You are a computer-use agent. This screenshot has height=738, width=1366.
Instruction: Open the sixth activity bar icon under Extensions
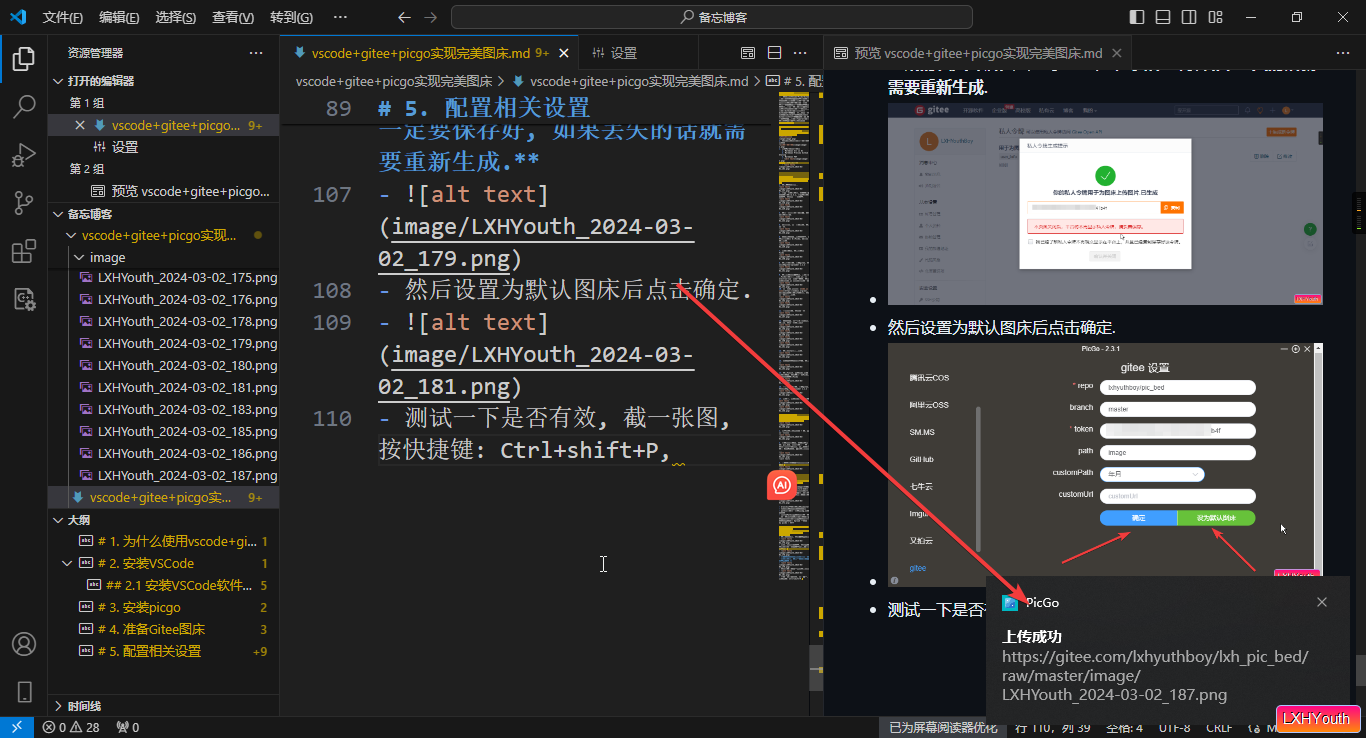click(24, 299)
